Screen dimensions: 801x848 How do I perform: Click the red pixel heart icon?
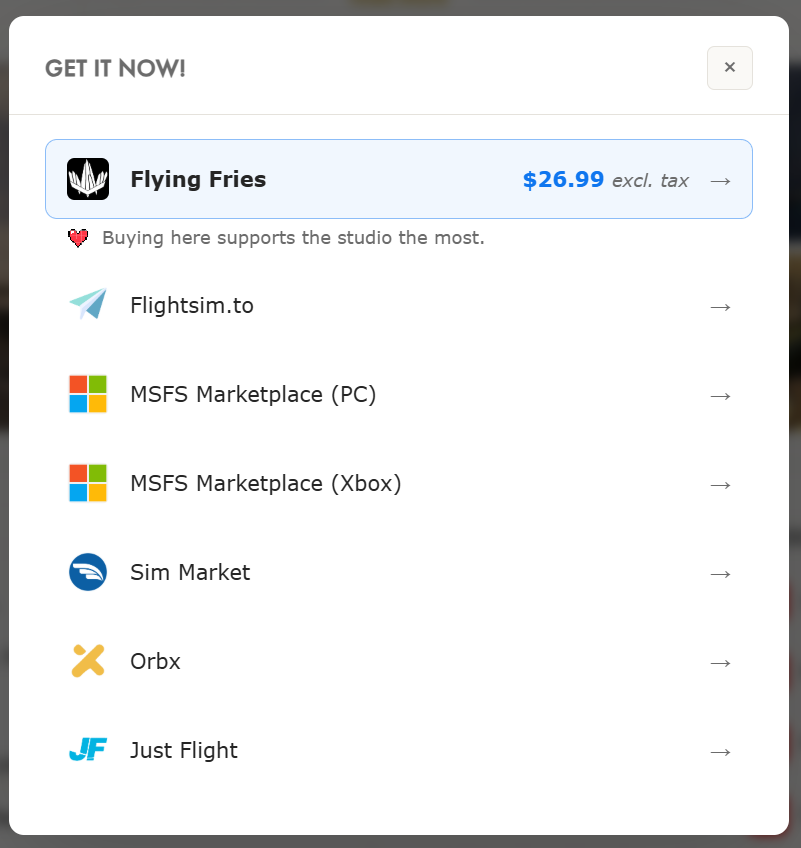tap(78, 238)
